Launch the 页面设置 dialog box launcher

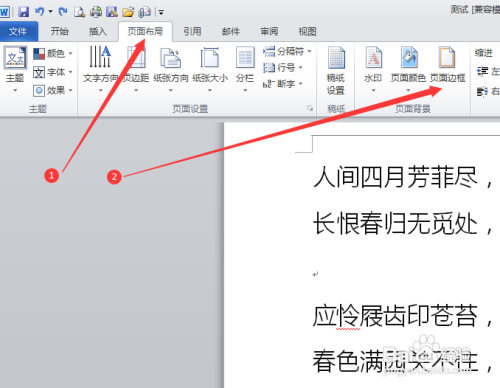point(310,108)
